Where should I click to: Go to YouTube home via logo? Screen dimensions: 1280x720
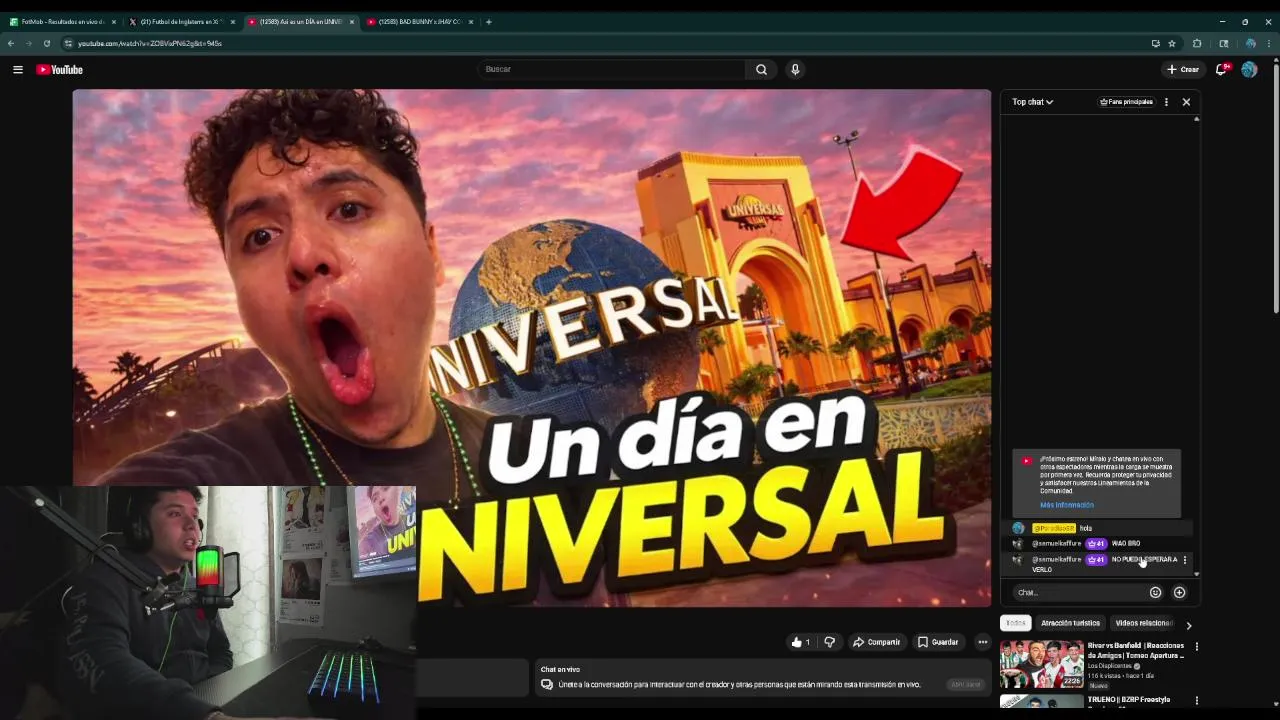(x=59, y=69)
